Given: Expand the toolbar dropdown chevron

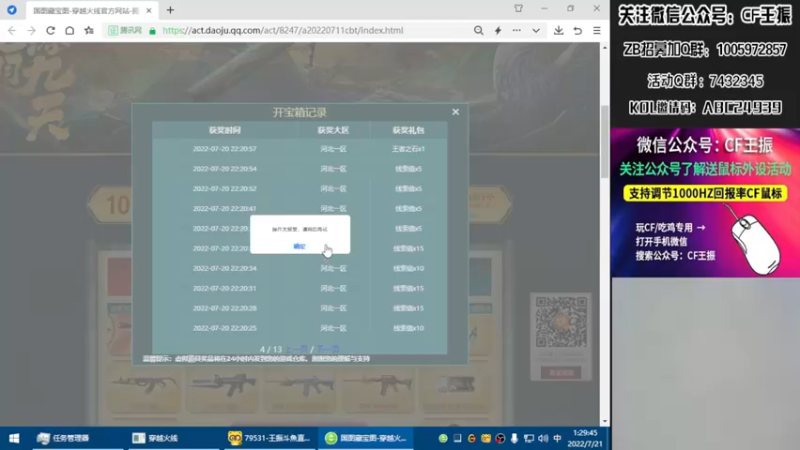Looking at the screenshot, I should pos(536,31).
